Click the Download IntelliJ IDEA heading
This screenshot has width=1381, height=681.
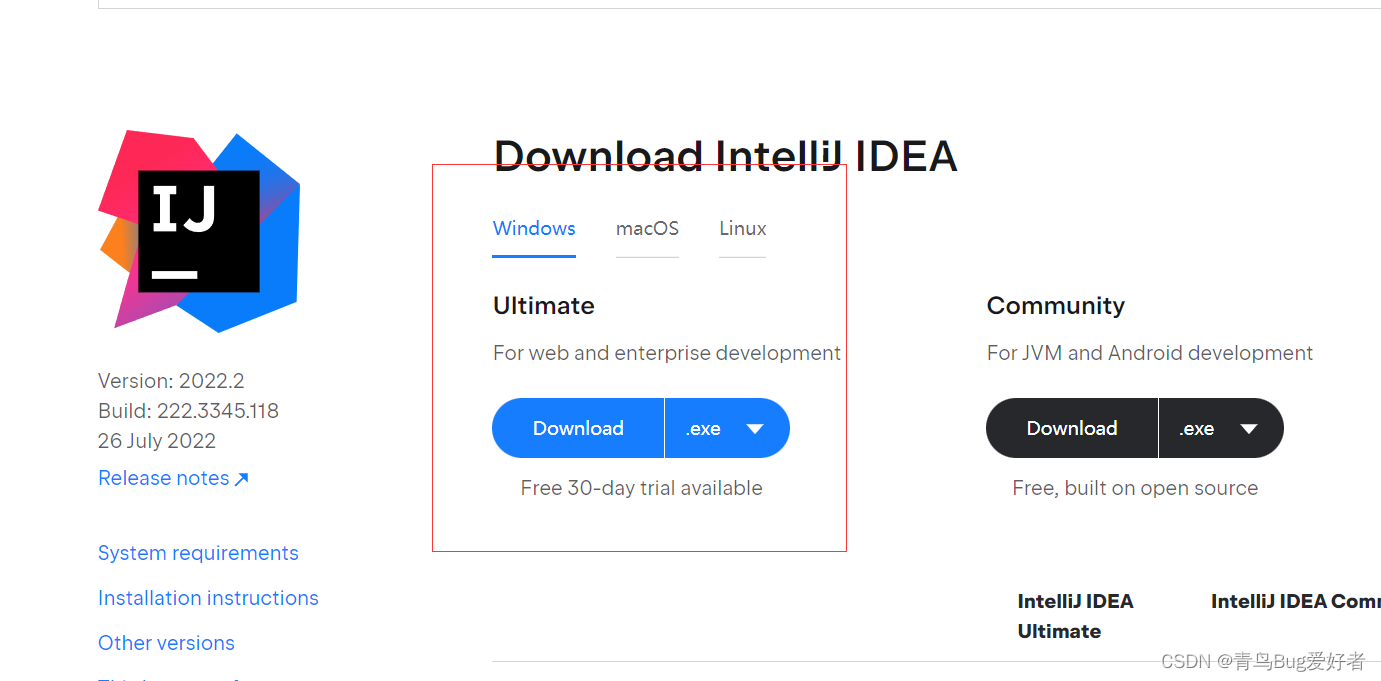725,157
